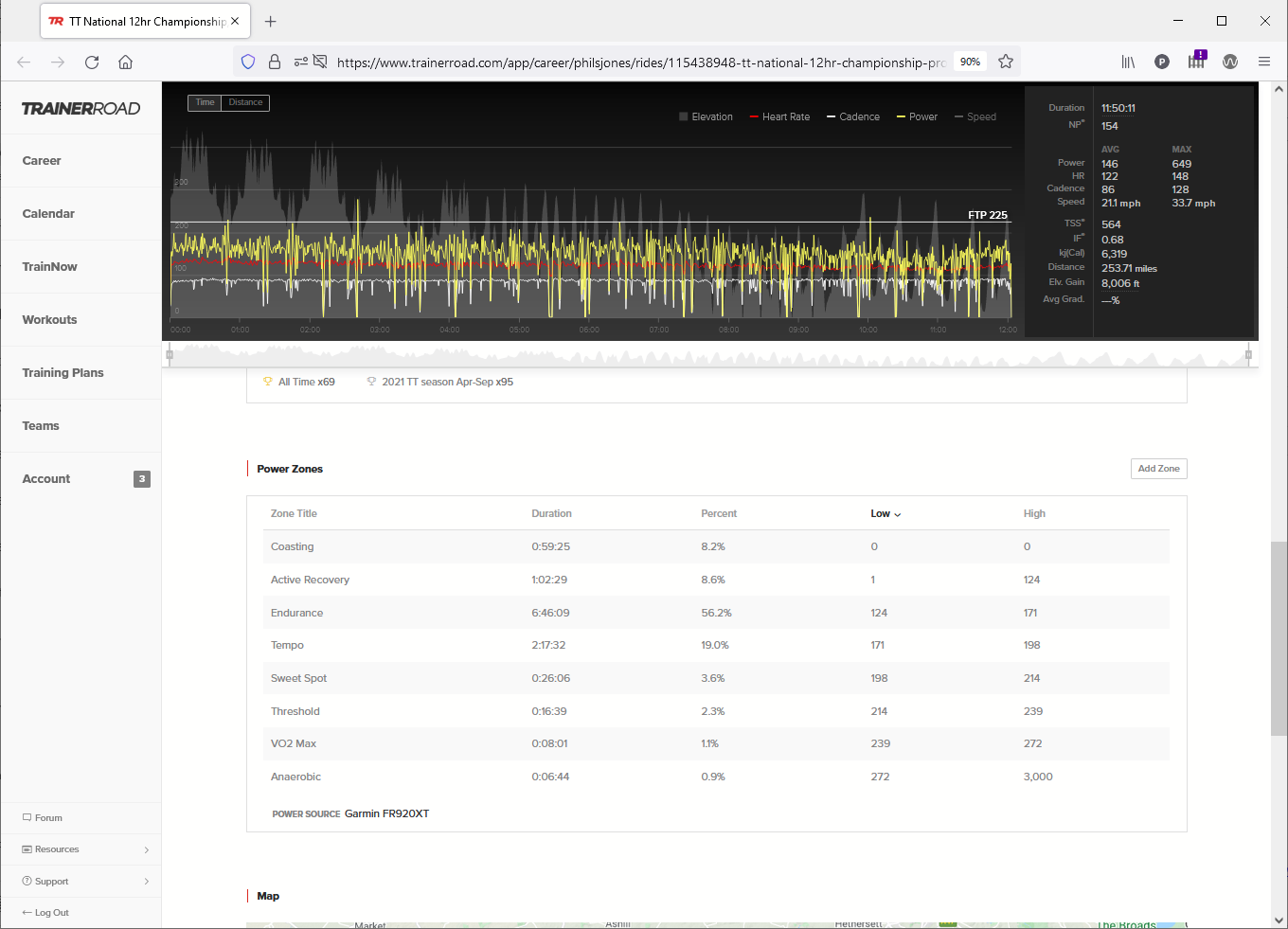Navigate to Training Plans
This screenshot has width=1288, height=929.
pos(63,373)
